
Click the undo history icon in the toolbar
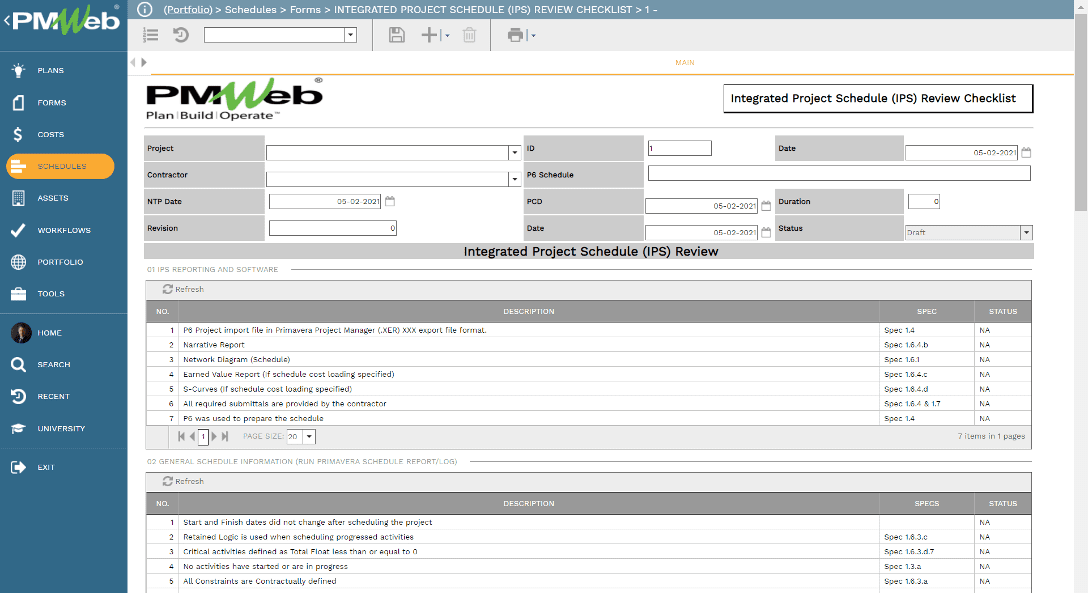click(180, 34)
